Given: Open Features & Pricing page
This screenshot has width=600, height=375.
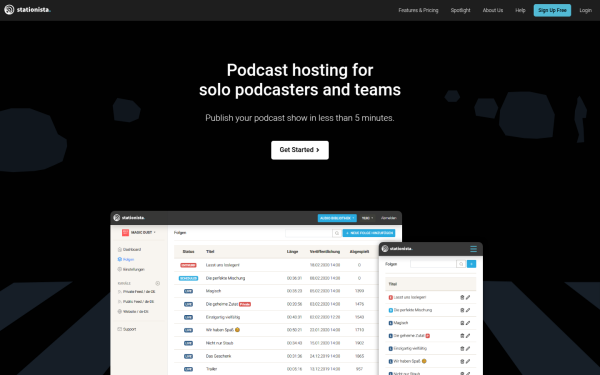Looking at the screenshot, I should tap(418, 10).
